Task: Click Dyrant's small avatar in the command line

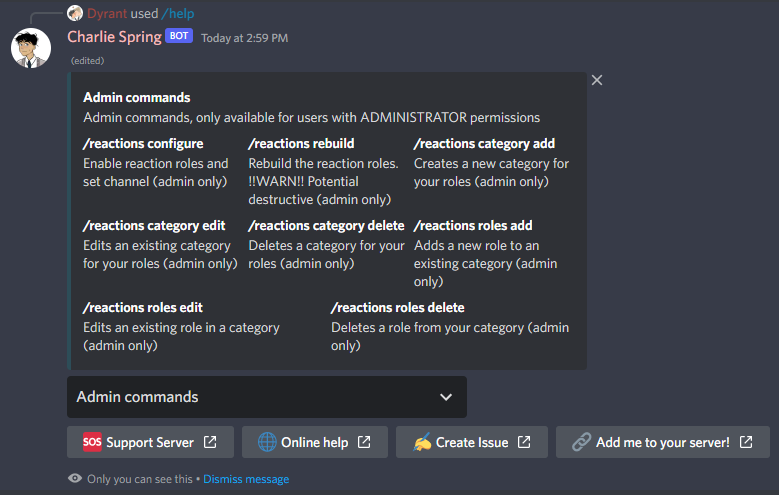Action: point(74,13)
